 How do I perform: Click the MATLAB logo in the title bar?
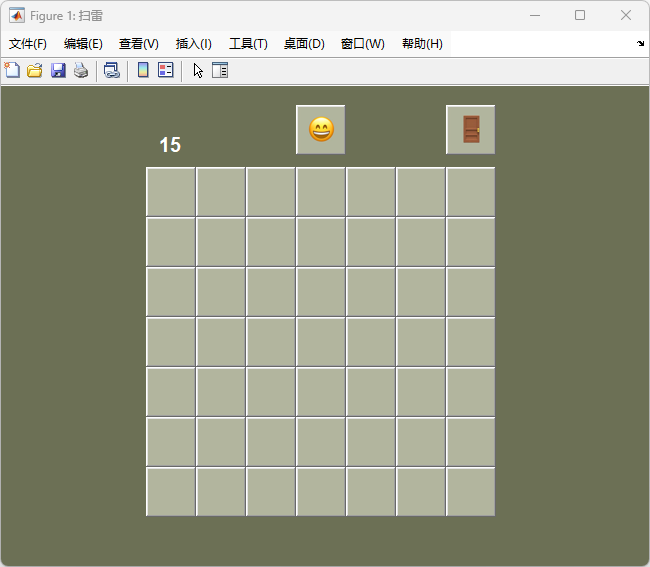point(17,15)
